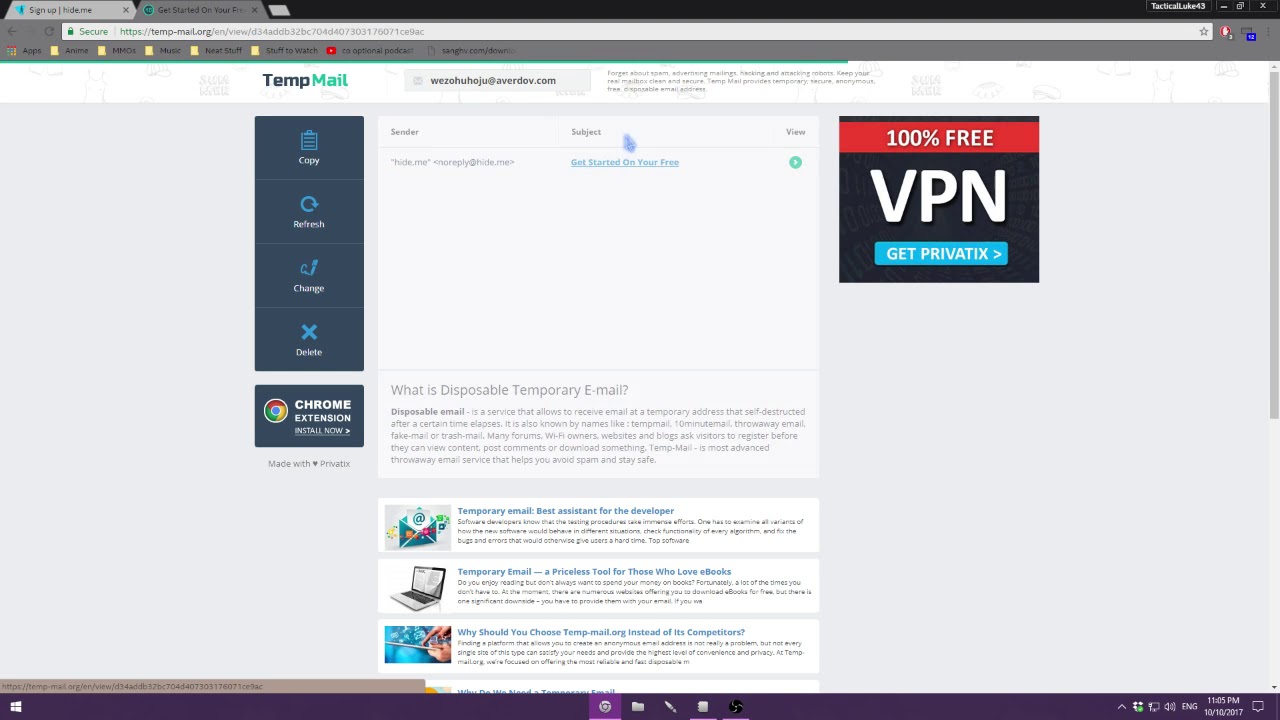The width and height of the screenshot is (1280, 720).
Task: Click the temp email address field
Action: pyautogui.click(x=496, y=80)
